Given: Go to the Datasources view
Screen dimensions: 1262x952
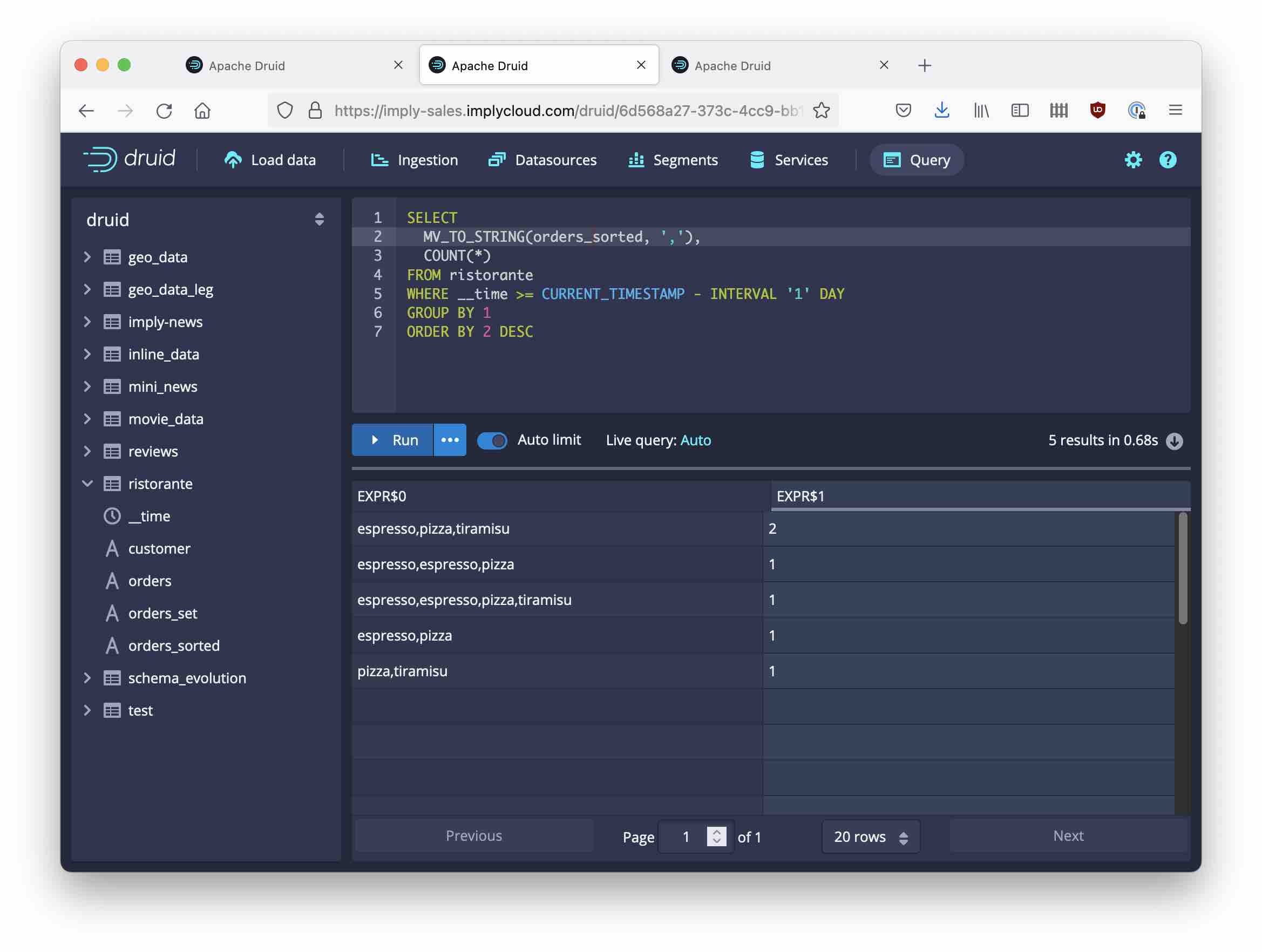Looking at the screenshot, I should (x=542, y=160).
